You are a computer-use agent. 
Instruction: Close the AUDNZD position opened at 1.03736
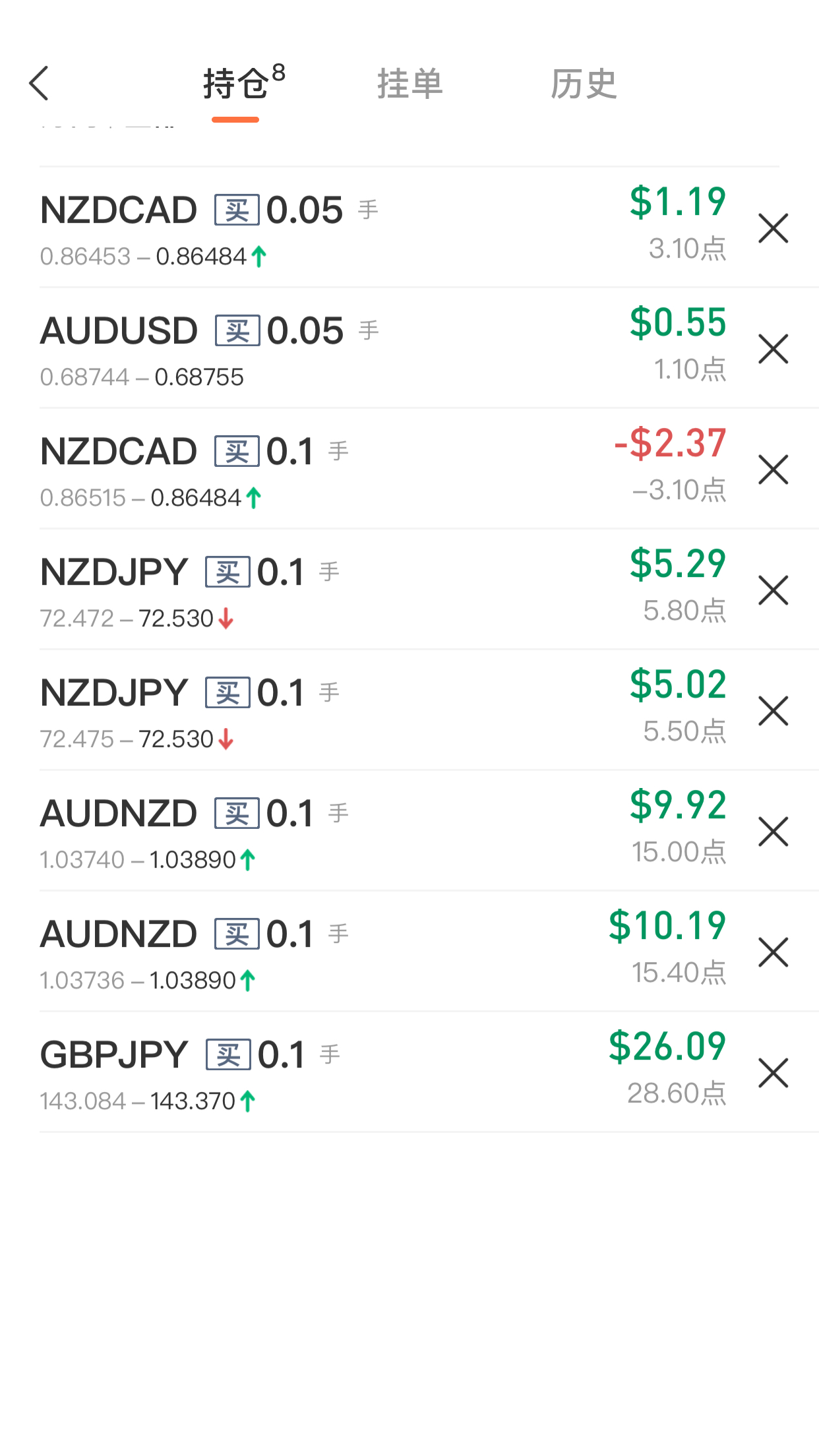click(x=773, y=952)
